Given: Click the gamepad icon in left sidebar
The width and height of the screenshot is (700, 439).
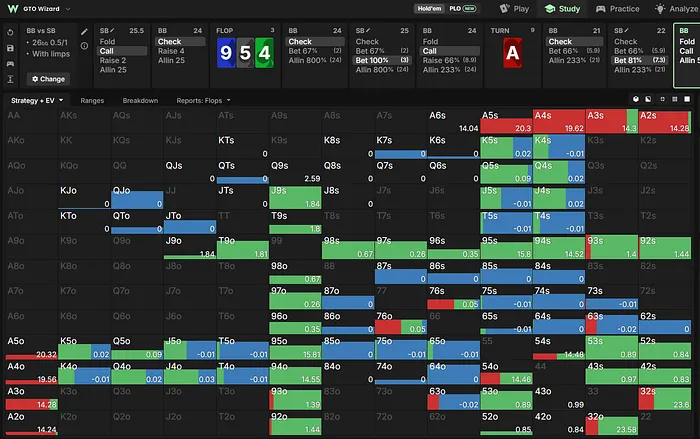Looking at the screenshot, I should [x=10, y=64].
